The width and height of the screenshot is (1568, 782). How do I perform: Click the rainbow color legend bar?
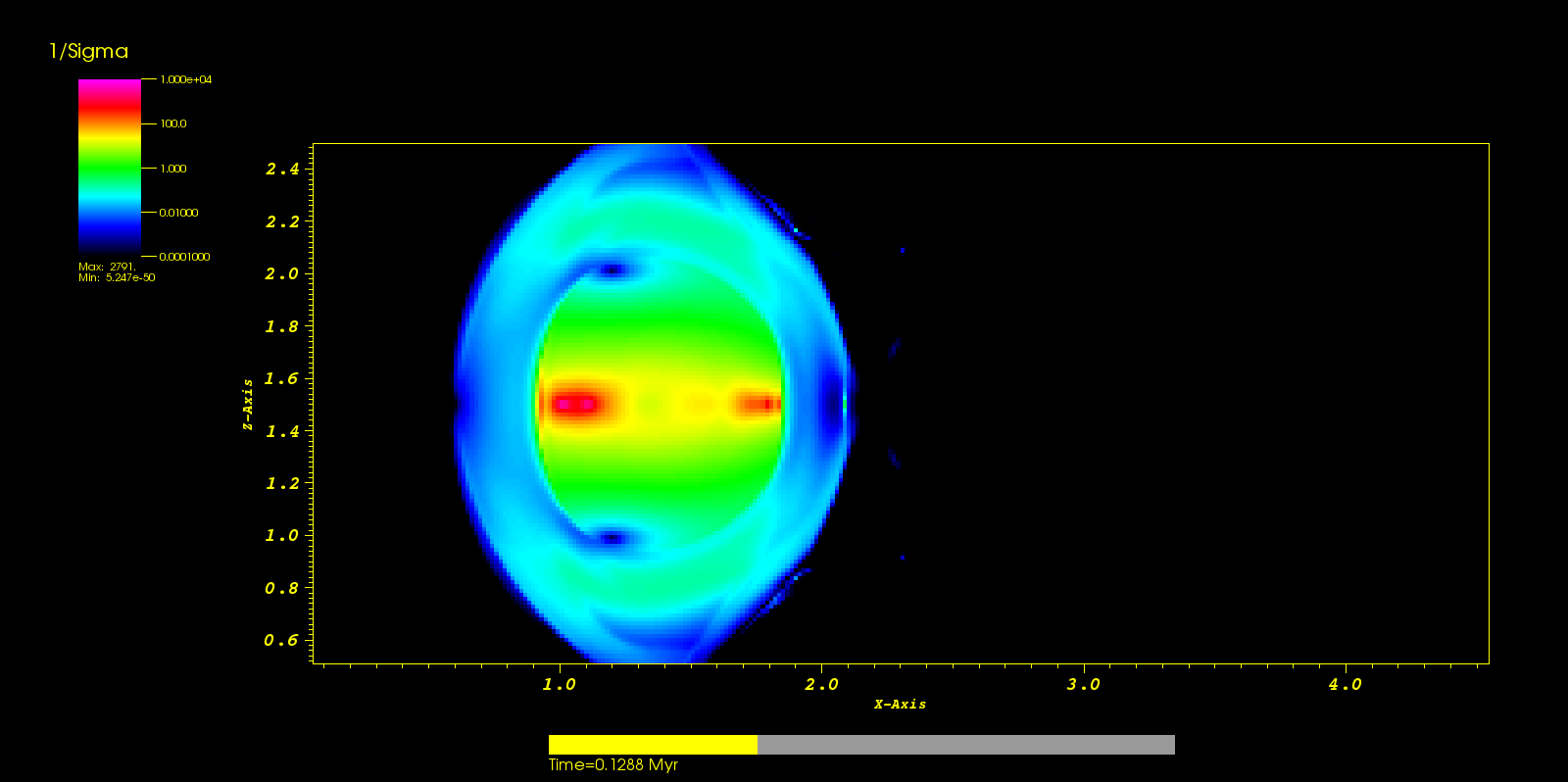click(x=110, y=168)
